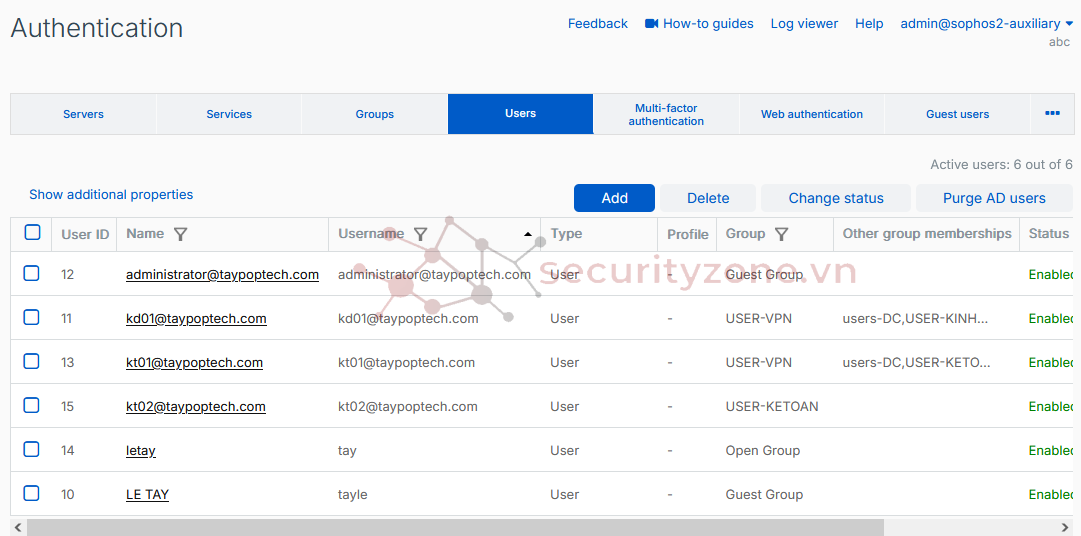
Task: Open the Multi-factor authentication tab
Action: click(x=666, y=114)
